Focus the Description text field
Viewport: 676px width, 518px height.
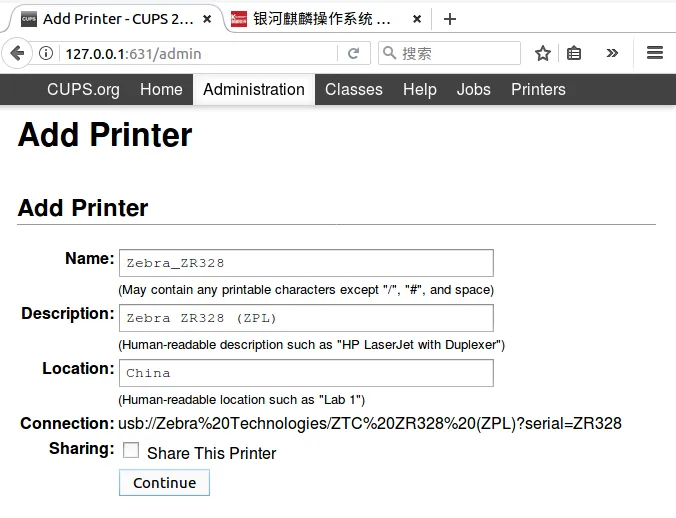(x=306, y=318)
